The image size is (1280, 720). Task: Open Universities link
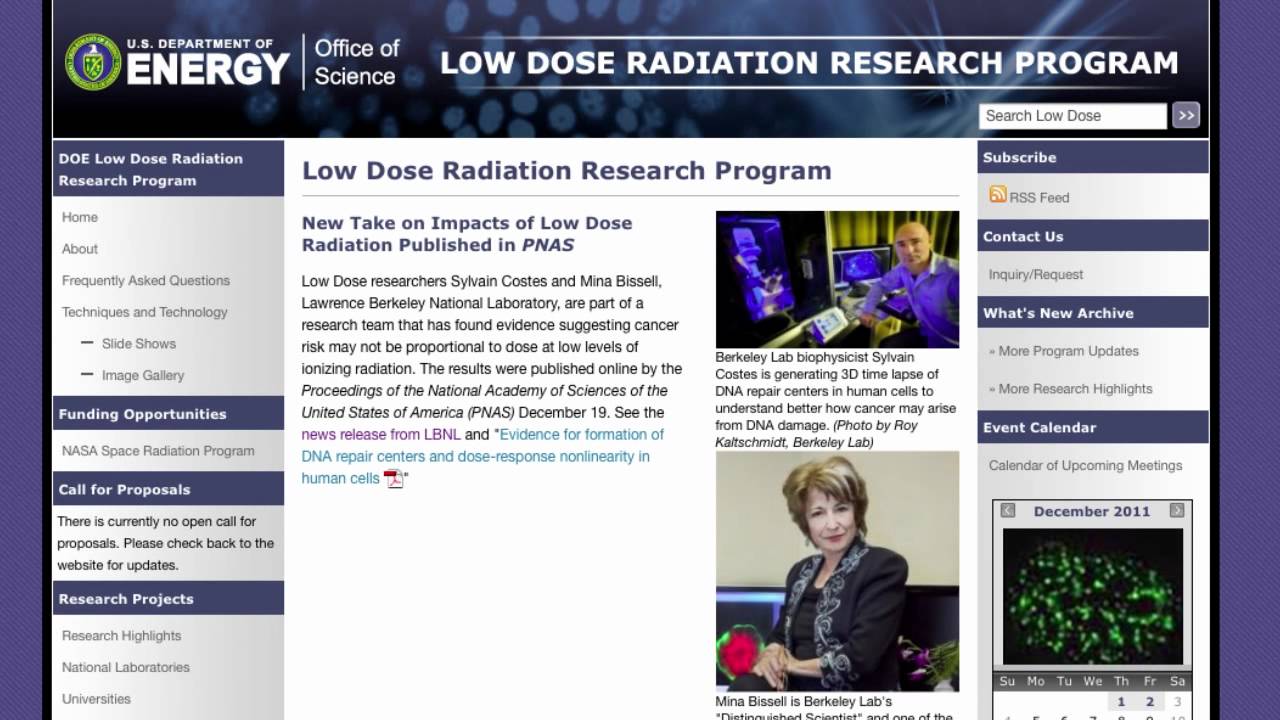click(96, 699)
